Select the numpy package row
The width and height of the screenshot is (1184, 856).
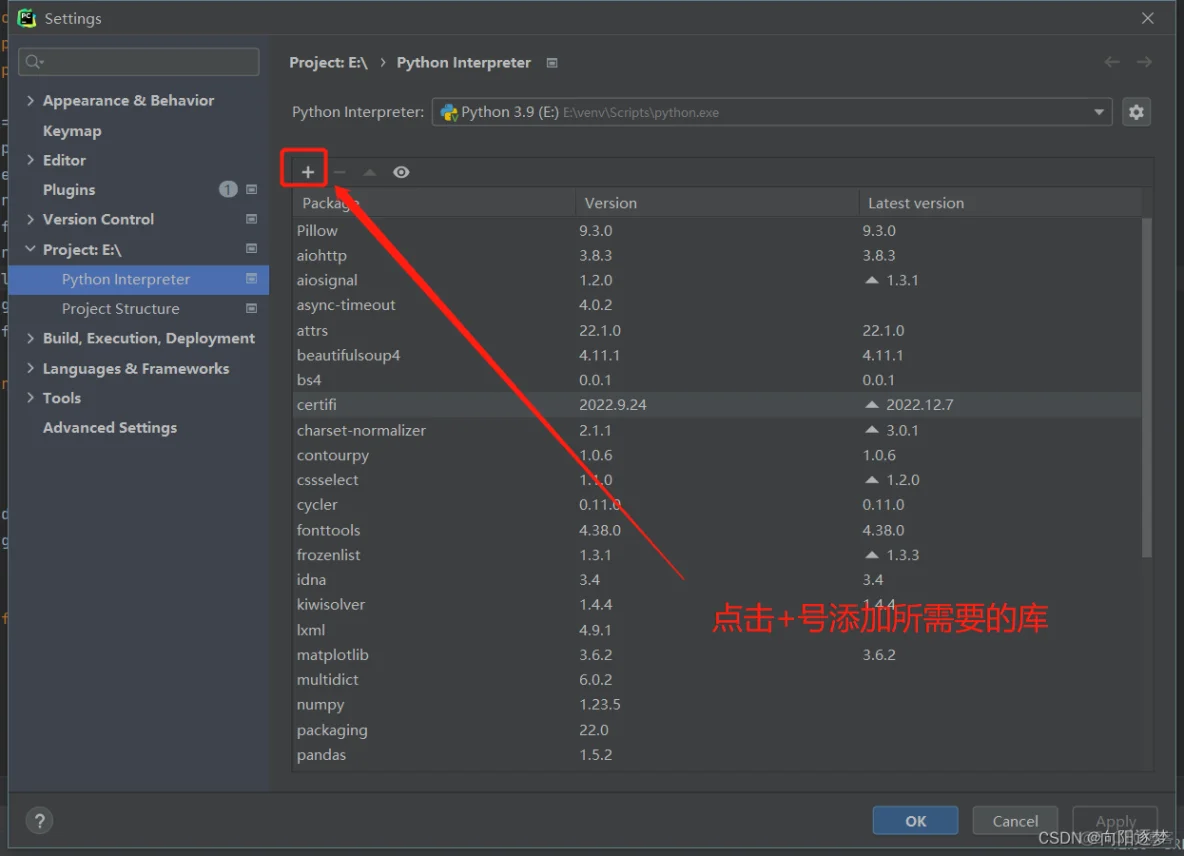(717, 704)
